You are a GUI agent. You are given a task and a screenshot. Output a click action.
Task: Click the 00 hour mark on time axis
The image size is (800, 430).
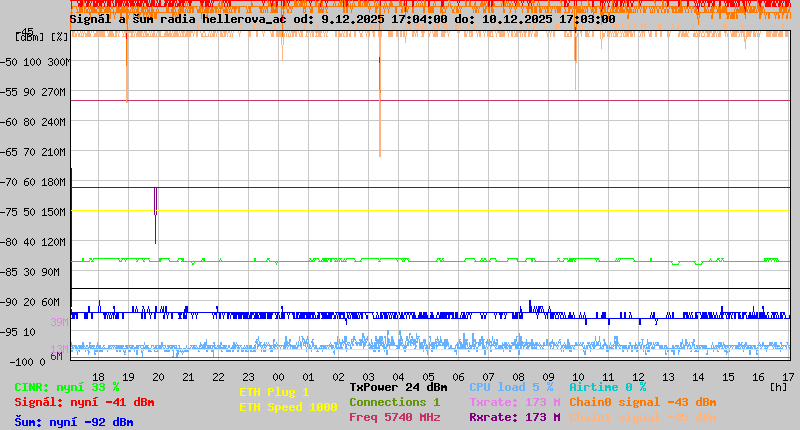[x=278, y=377]
